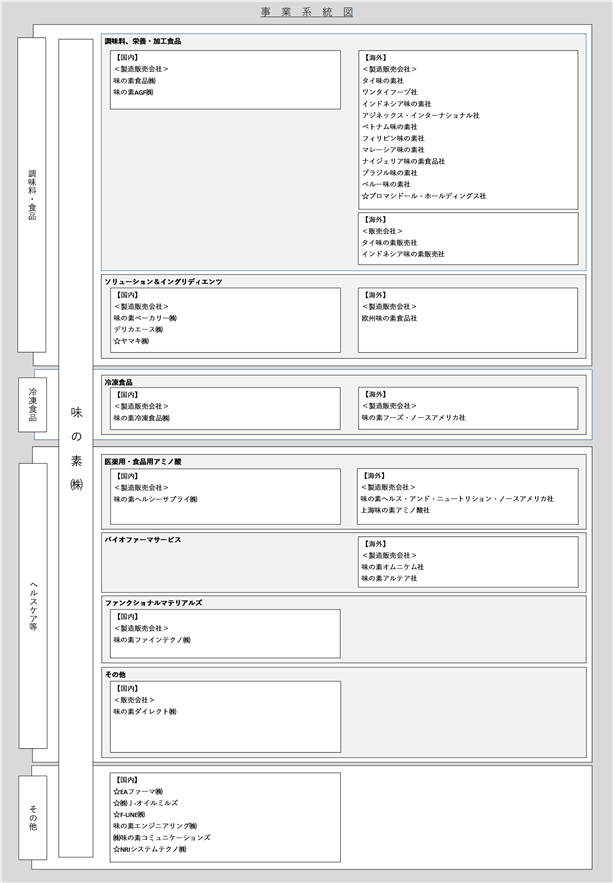Select the 医薬用・食品用アミノ酸 heading
The height and width of the screenshot is (883, 613).
142,461
